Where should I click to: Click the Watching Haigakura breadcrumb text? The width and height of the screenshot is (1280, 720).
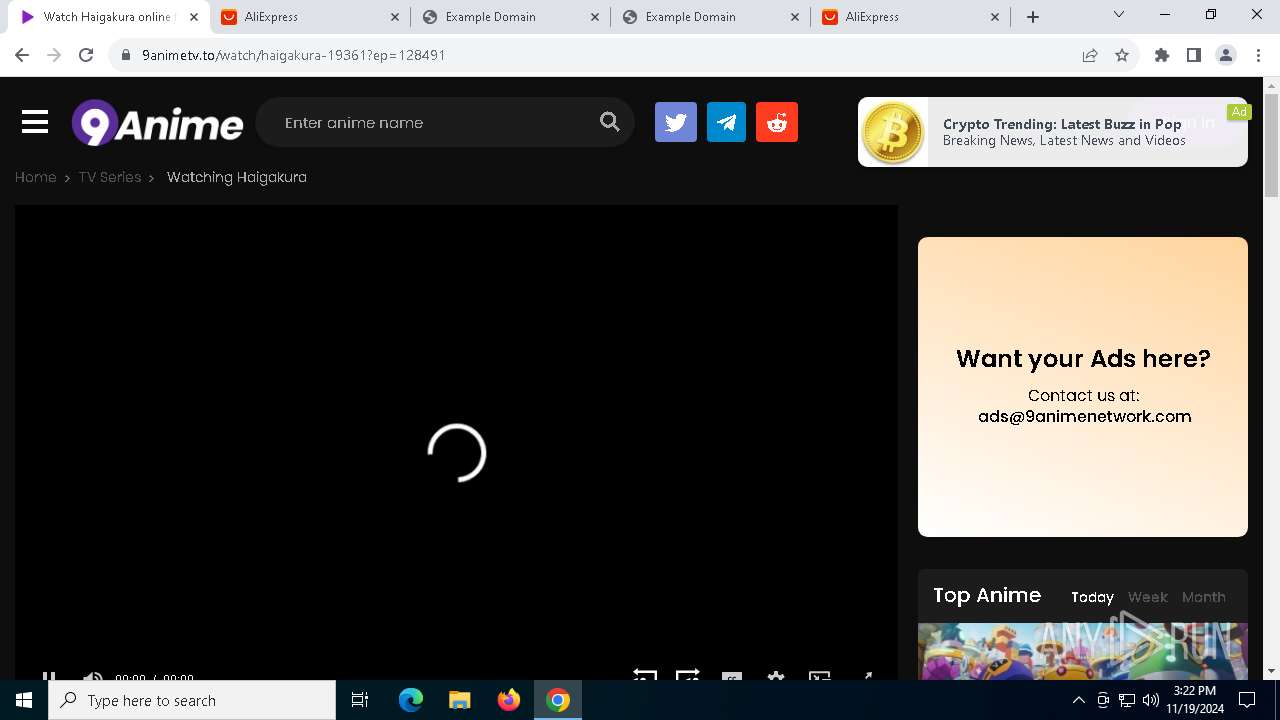click(237, 177)
